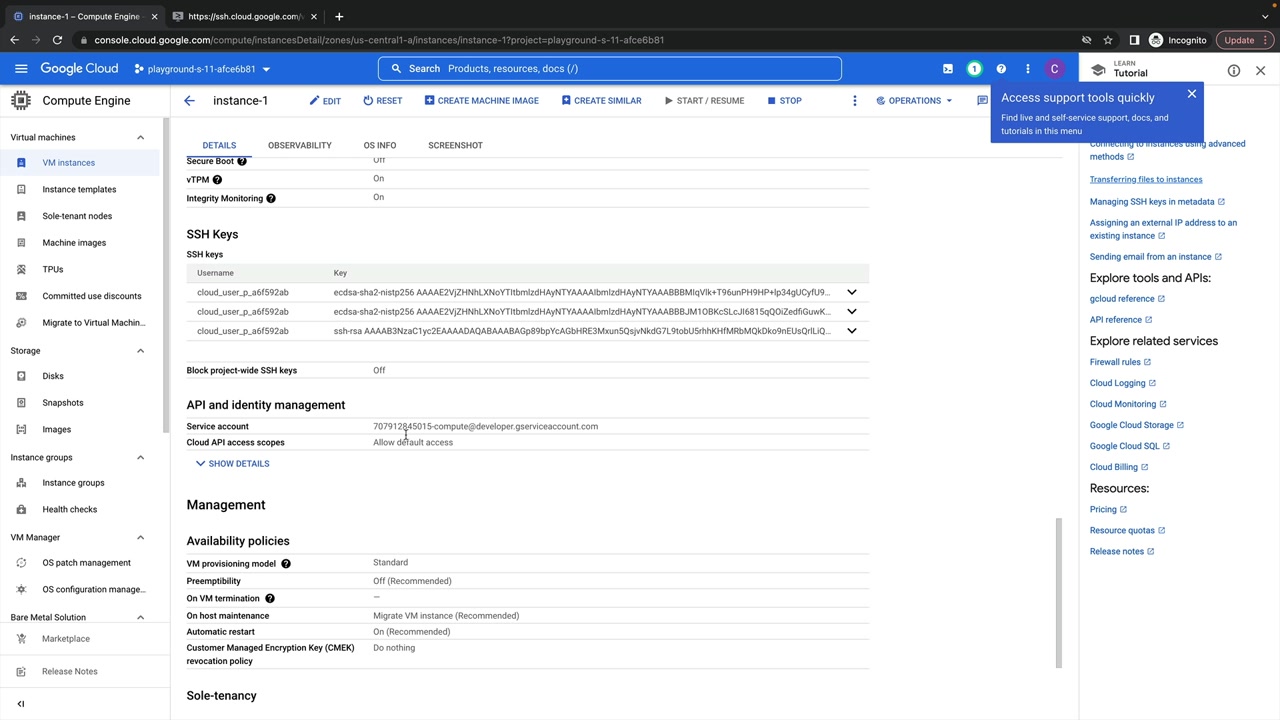Reset the instance with the Reset button
Image resolution: width=1280 pixels, height=720 pixels.
pos(382,101)
